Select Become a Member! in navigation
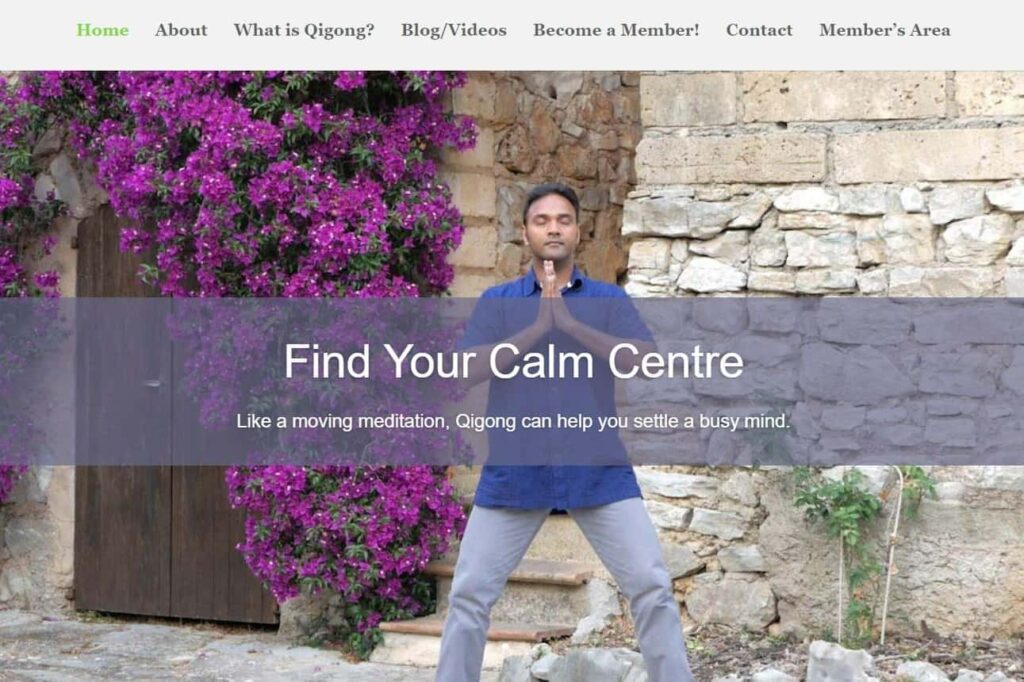The width and height of the screenshot is (1024, 682). tap(616, 30)
